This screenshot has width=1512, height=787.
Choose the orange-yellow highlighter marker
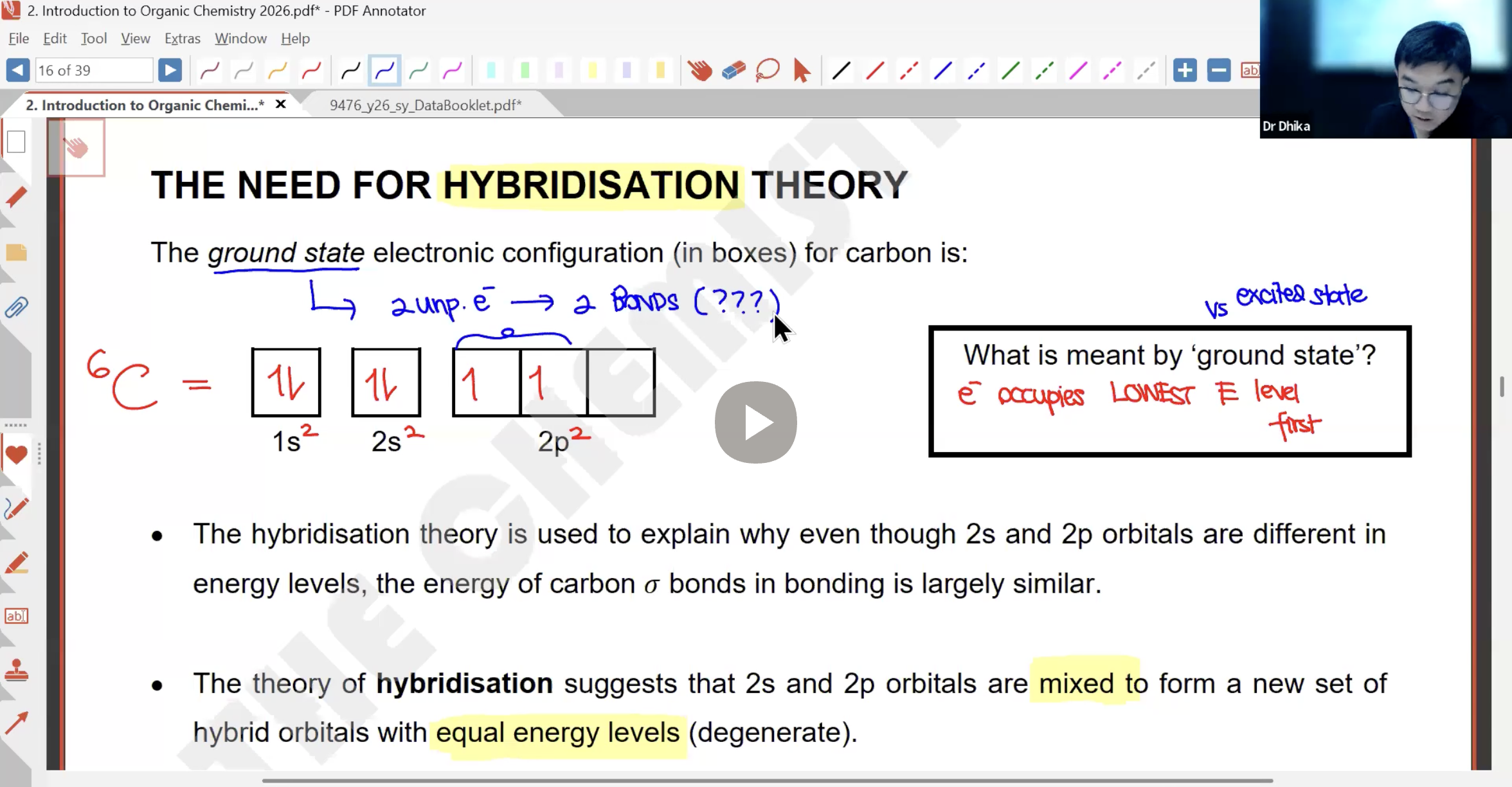pos(660,71)
